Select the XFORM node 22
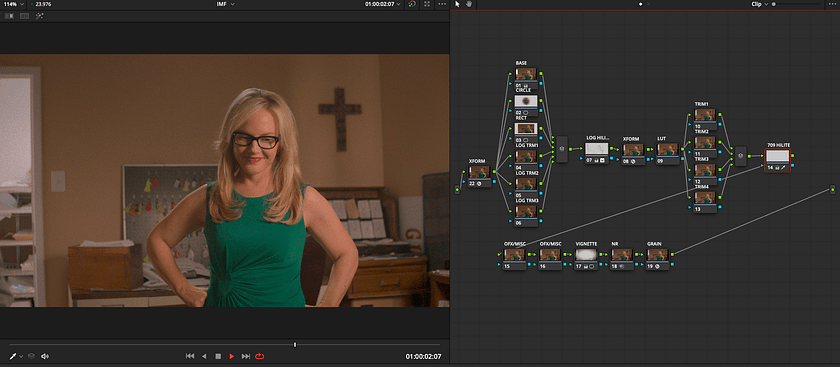This screenshot has width=840, height=367. pyautogui.click(x=479, y=176)
